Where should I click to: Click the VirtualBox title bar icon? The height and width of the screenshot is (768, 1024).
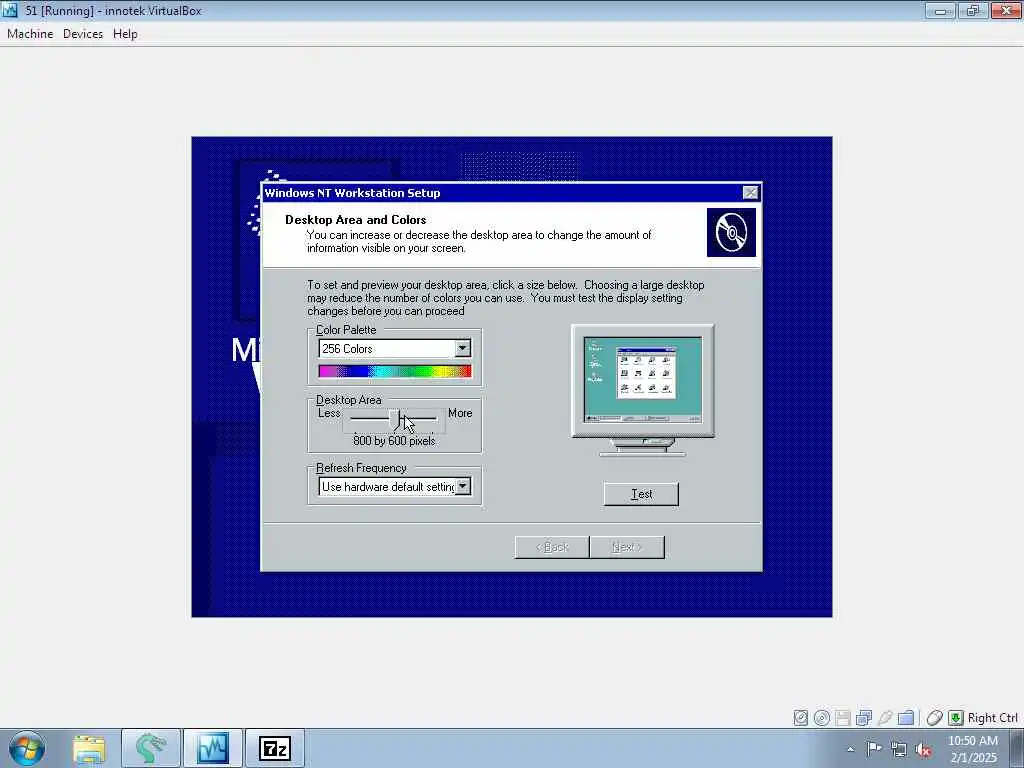tap(10, 10)
